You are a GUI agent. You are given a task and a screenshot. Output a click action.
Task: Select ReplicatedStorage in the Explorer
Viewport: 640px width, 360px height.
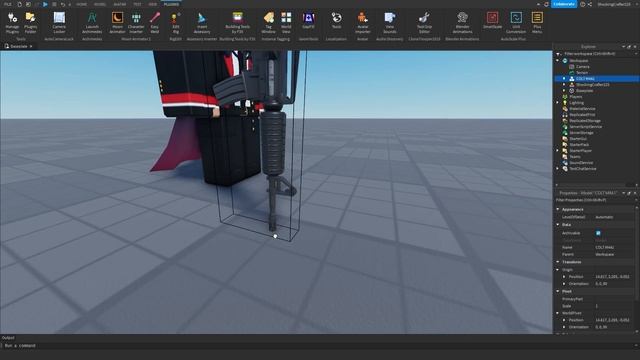[585, 121]
